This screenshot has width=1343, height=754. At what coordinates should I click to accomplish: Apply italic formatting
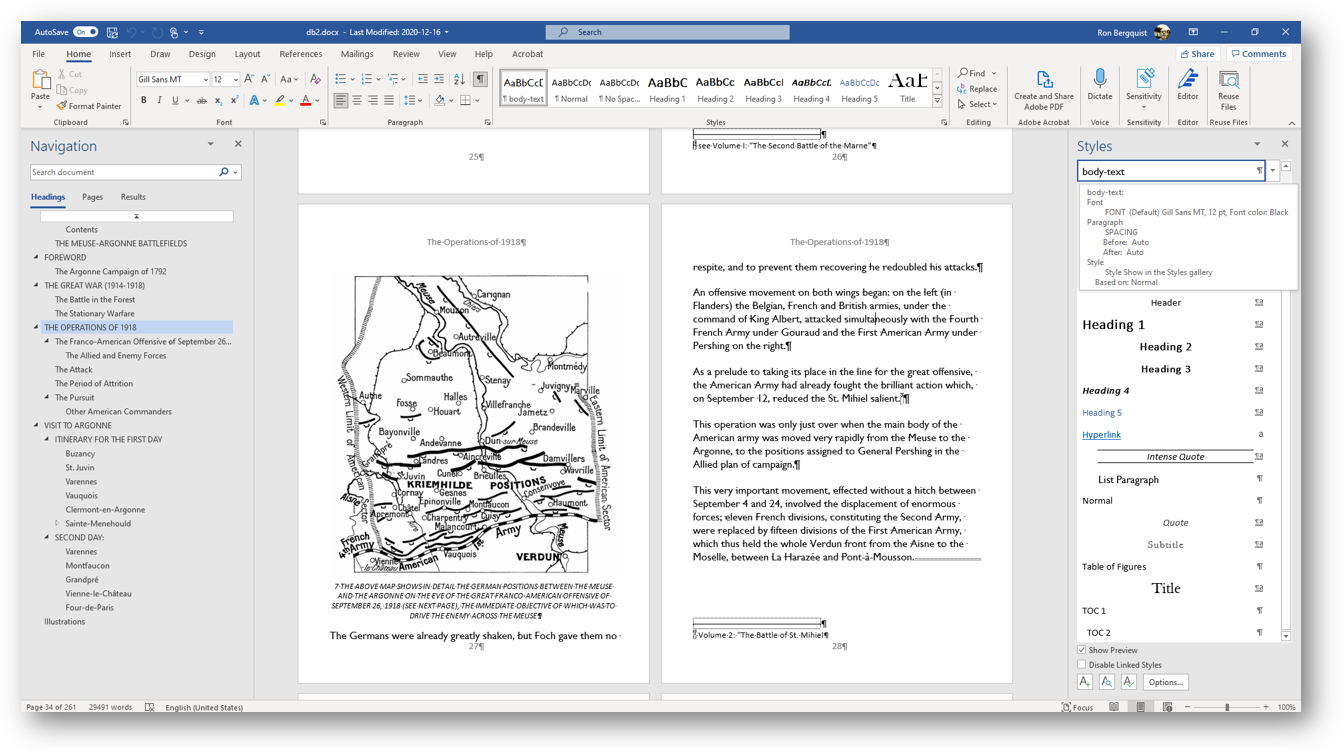pos(160,101)
